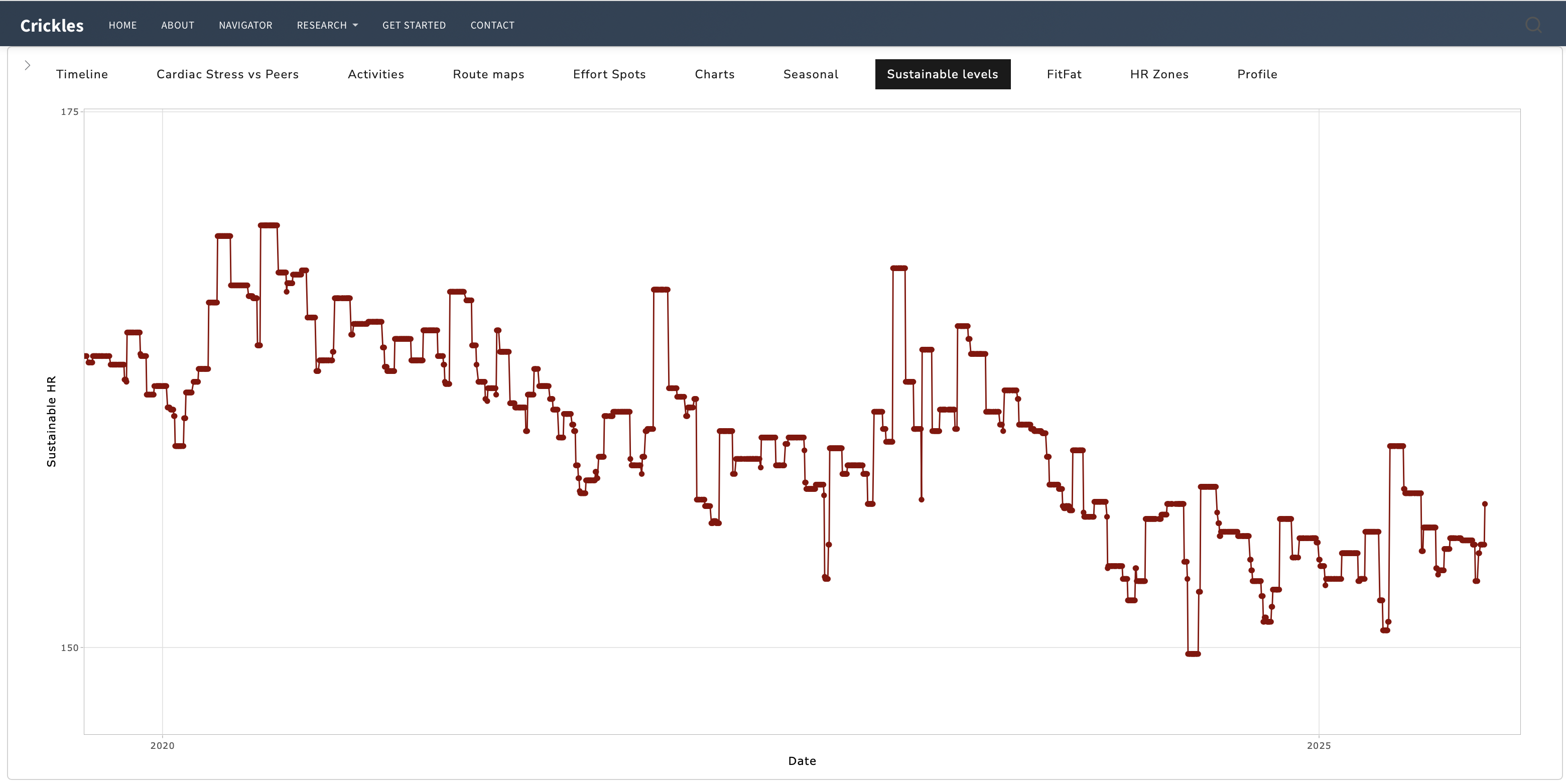Click the search magnifier icon
The width and height of the screenshot is (1566, 784).
1533,25
